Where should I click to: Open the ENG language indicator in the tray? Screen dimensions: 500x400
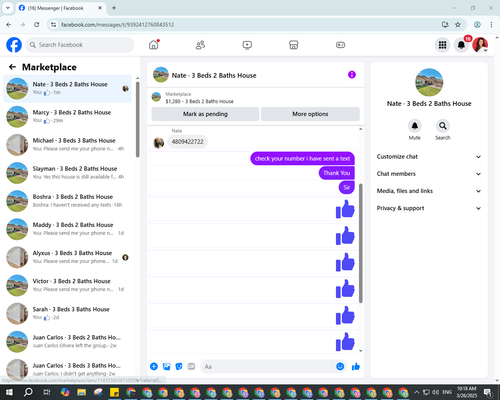(447, 392)
